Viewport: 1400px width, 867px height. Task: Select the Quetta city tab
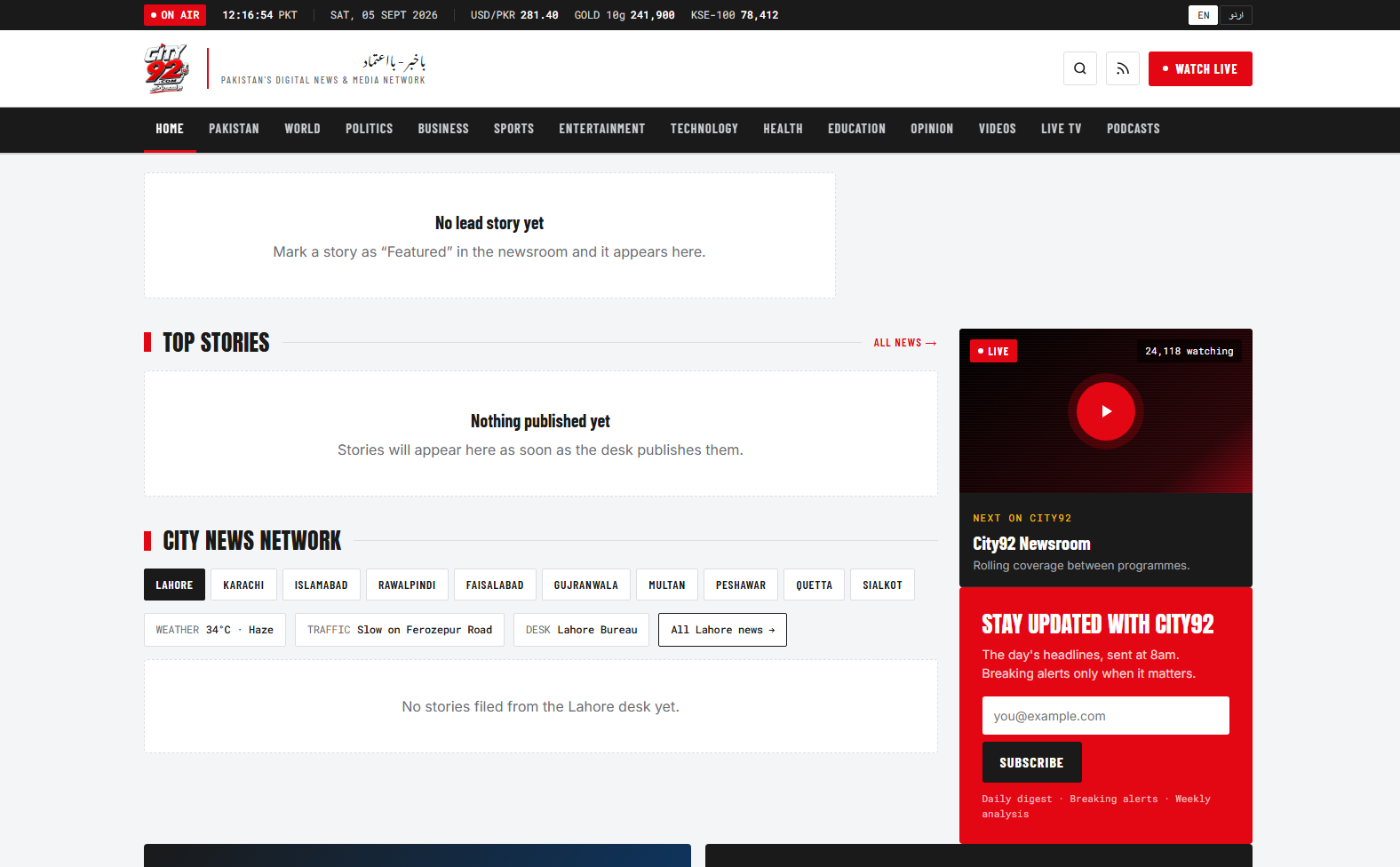pos(814,585)
